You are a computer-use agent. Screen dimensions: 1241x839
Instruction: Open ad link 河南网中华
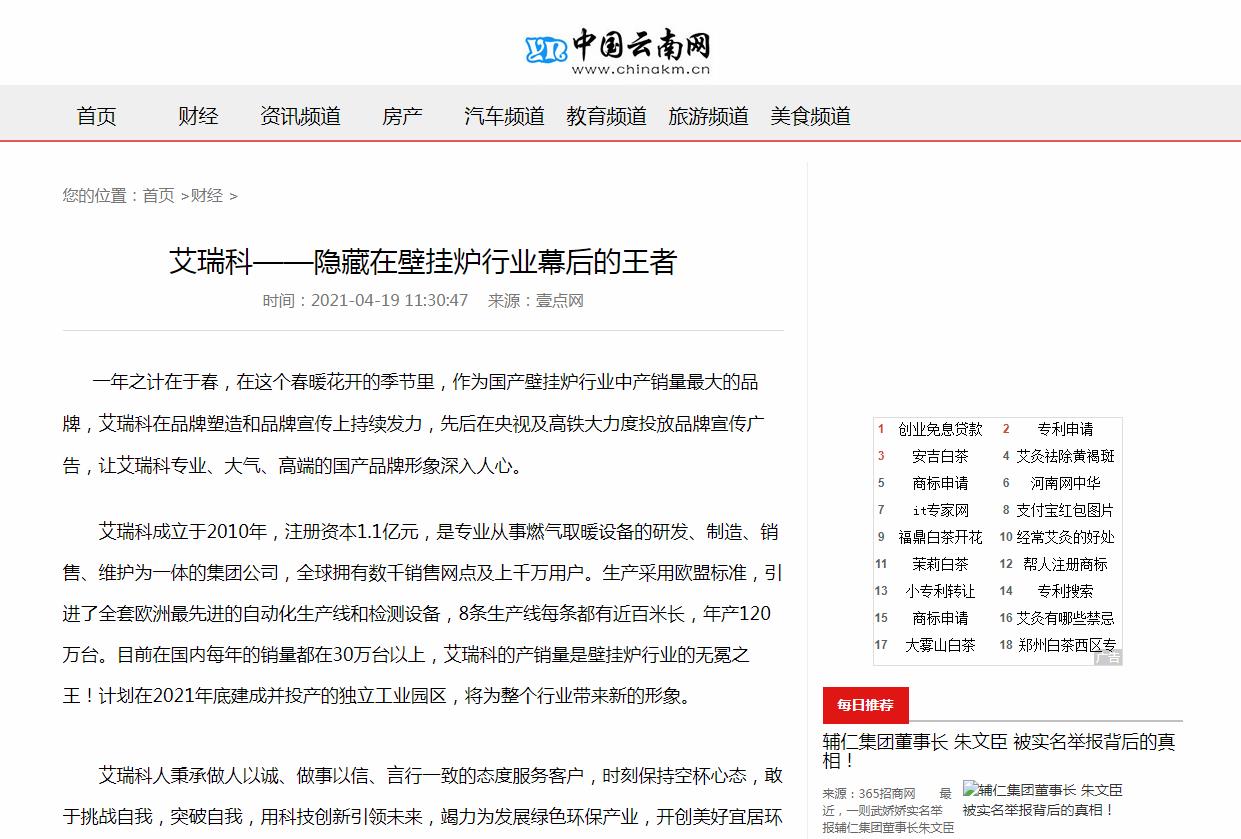(x=1065, y=483)
